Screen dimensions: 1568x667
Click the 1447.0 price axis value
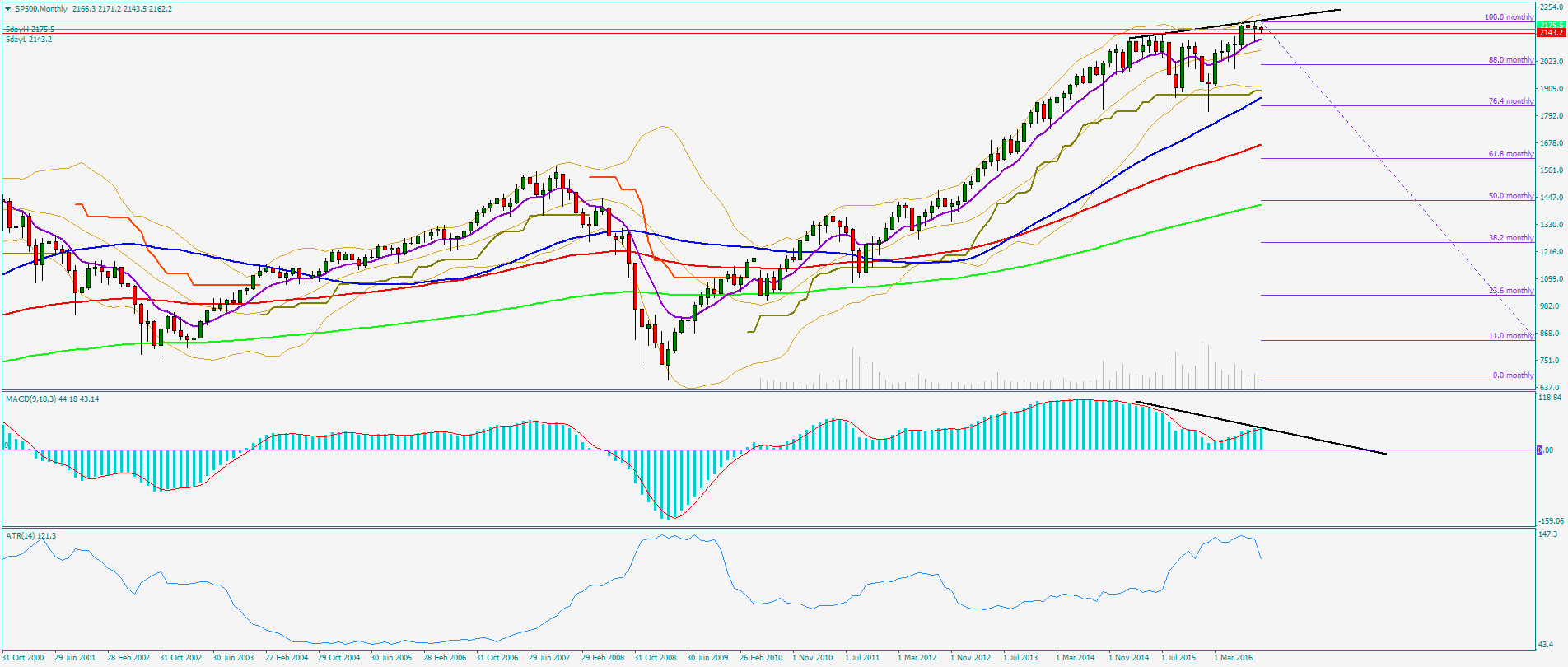click(1552, 198)
